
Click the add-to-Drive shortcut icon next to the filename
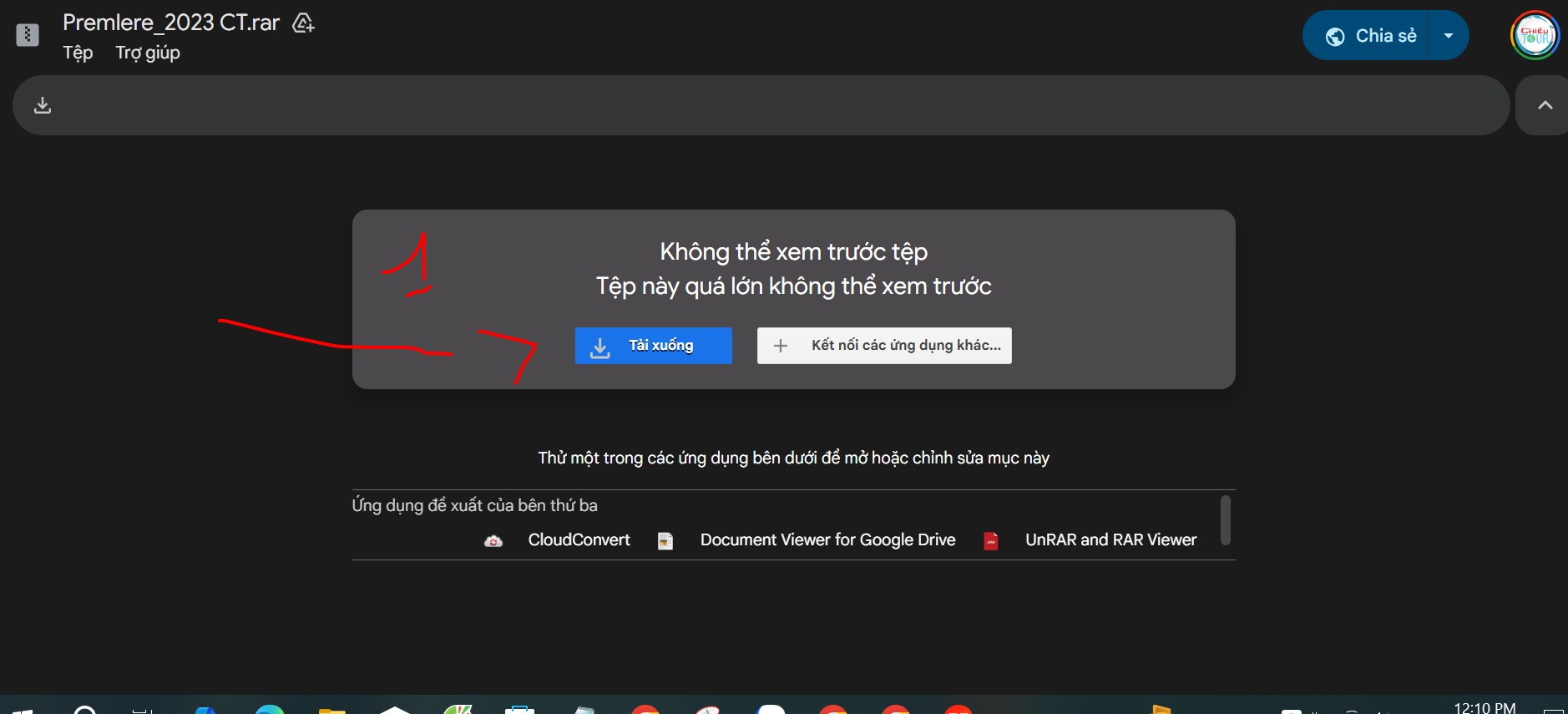click(303, 23)
